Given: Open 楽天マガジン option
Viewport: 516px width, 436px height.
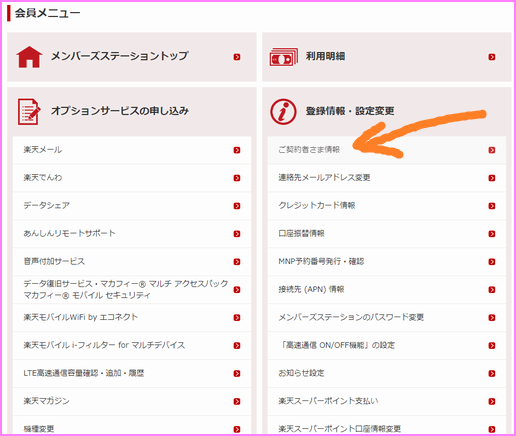Looking at the screenshot, I should point(132,401).
